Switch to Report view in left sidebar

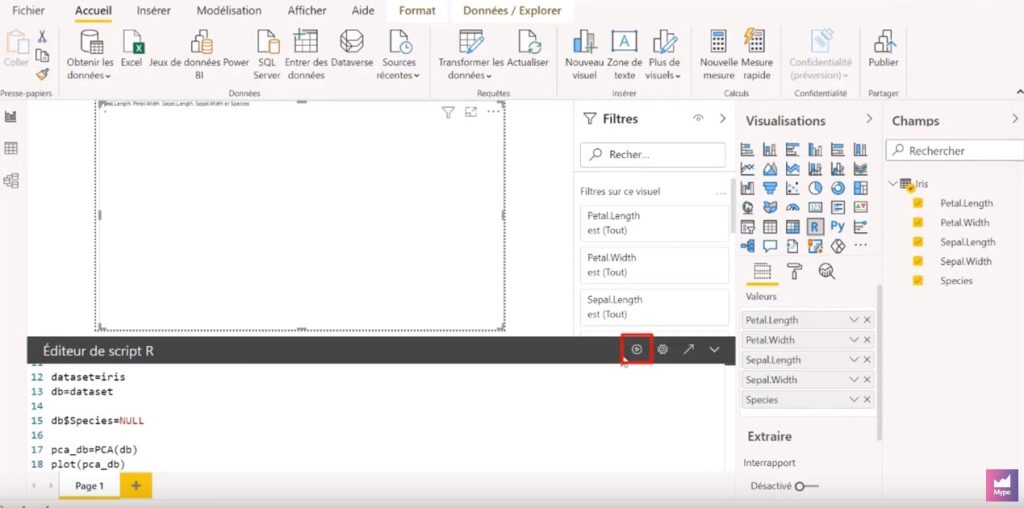point(11,117)
